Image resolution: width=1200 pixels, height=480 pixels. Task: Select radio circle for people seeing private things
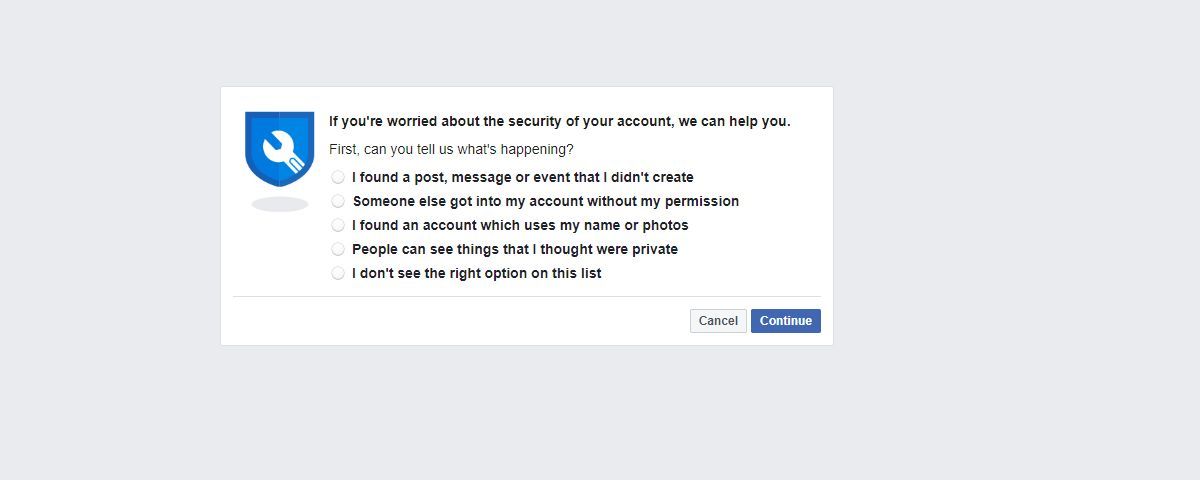(x=338, y=249)
